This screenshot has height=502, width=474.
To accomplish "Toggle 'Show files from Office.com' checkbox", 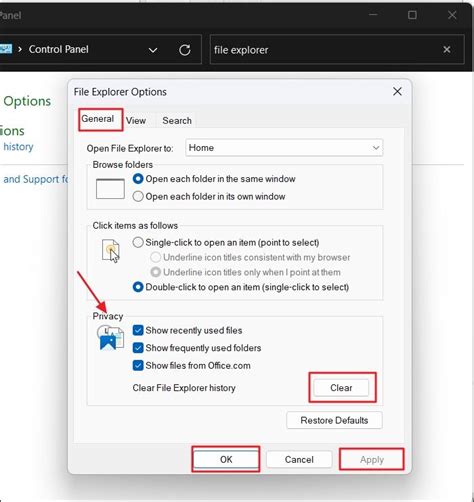I will (x=138, y=366).
